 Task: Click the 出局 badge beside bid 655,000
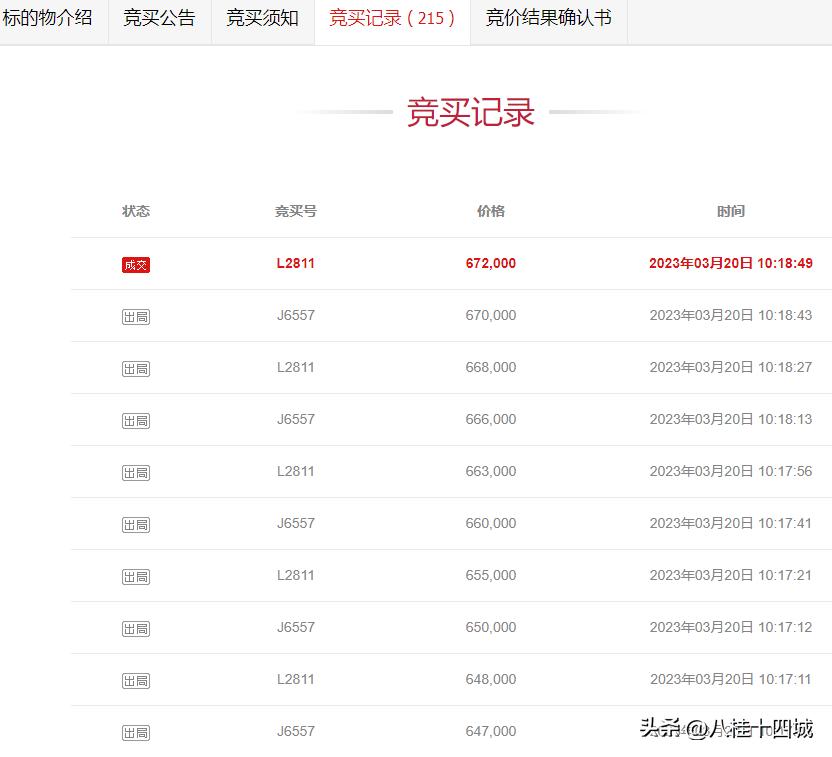click(135, 575)
